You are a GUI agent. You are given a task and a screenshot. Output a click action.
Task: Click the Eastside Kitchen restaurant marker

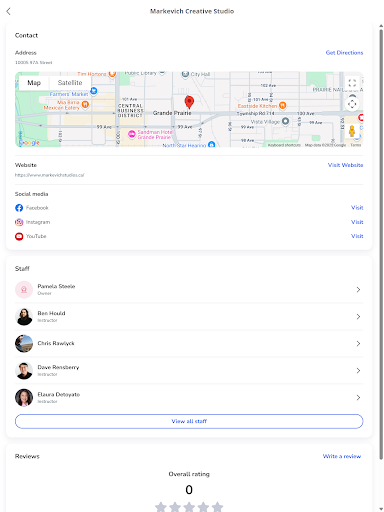(282, 105)
